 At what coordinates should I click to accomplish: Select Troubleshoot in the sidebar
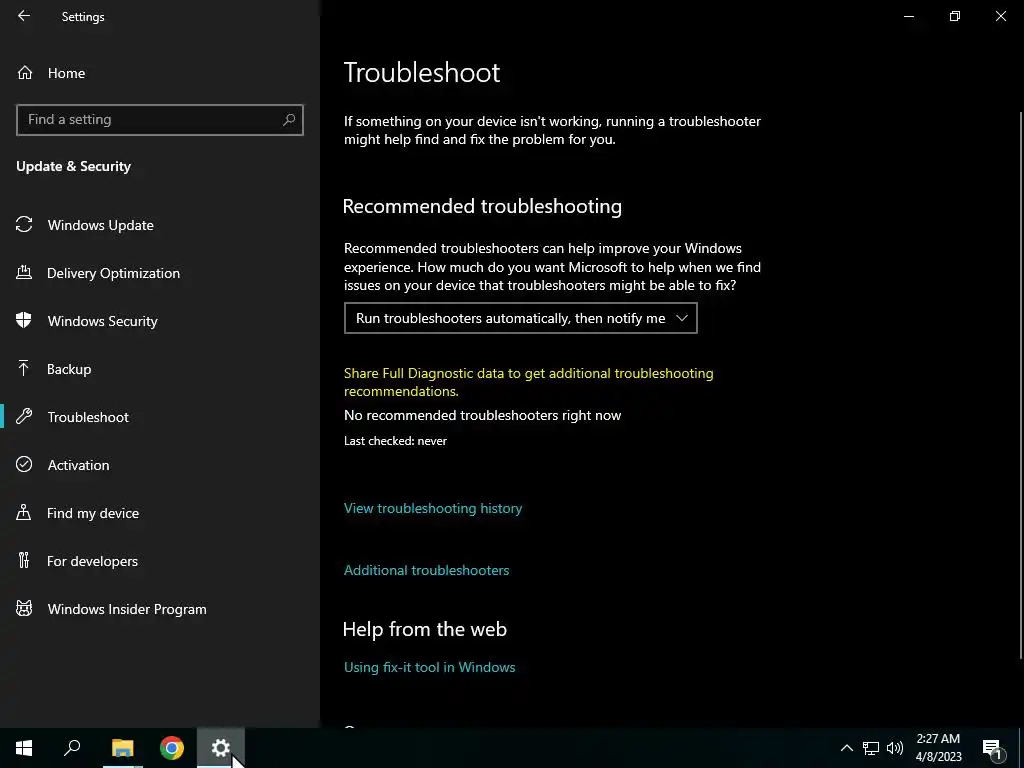tap(88, 417)
